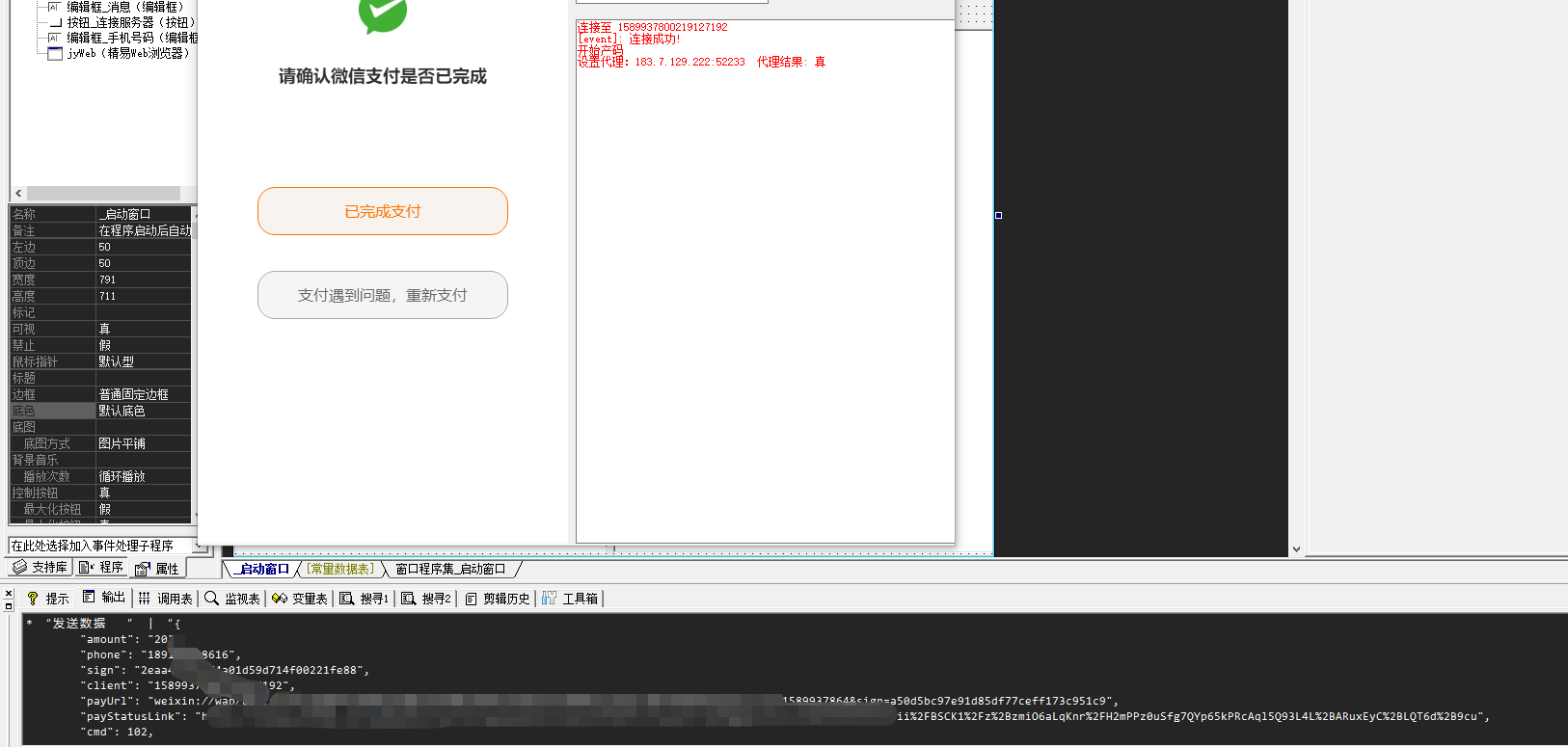This screenshot has height=747, width=1568.
Task: Change the 最大化按钮 property value 假
Action: pyautogui.click(x=144, y=509)
